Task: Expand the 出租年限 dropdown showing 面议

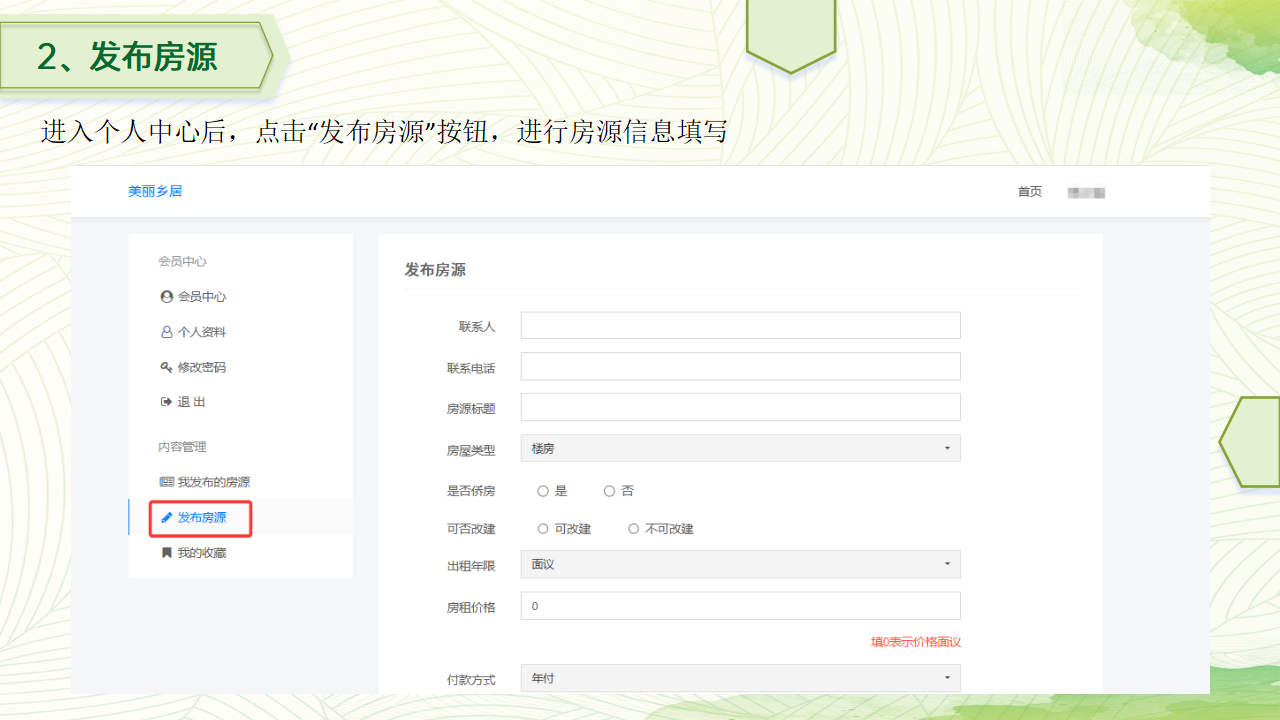Action: tap(740, 565)
